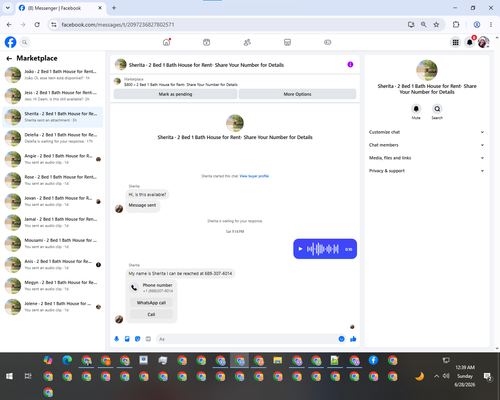Open Angie's conversation in the list

[x=53, y=159]
